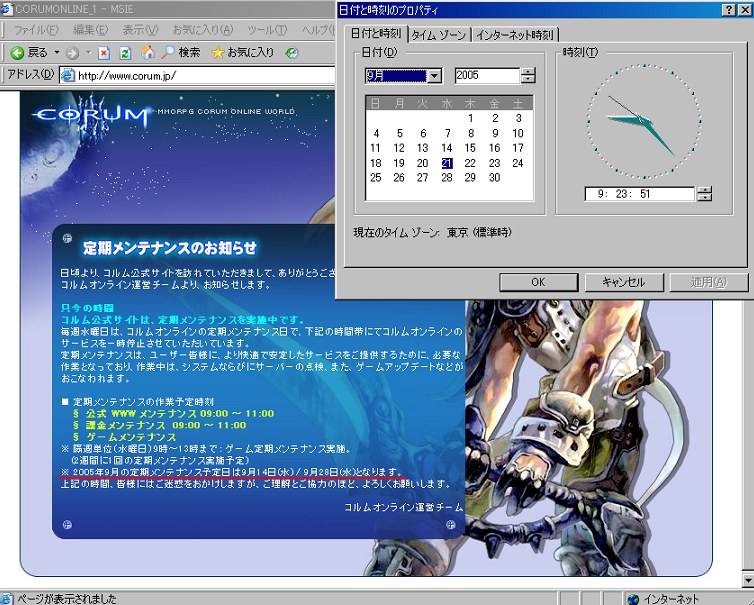Select day 30 in the calendar
The width and height of the screenshot is (754, 605).
click(x=494, y=177)
